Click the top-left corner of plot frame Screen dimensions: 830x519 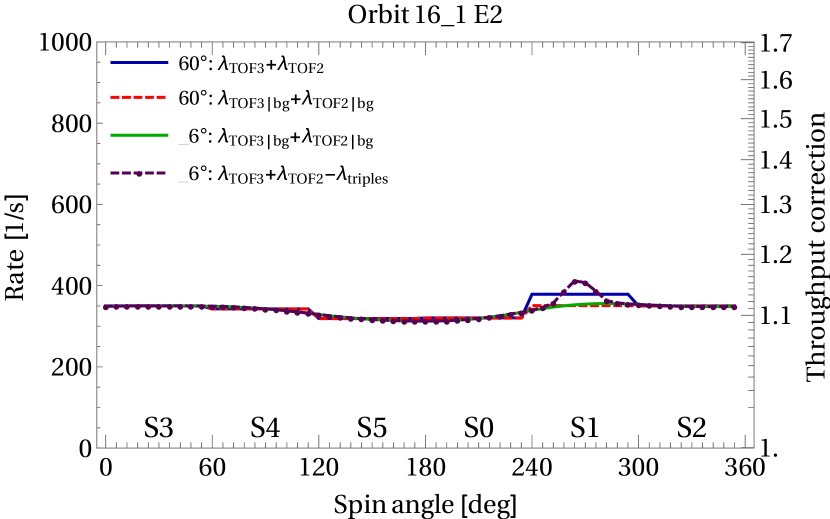pos(97,42)
